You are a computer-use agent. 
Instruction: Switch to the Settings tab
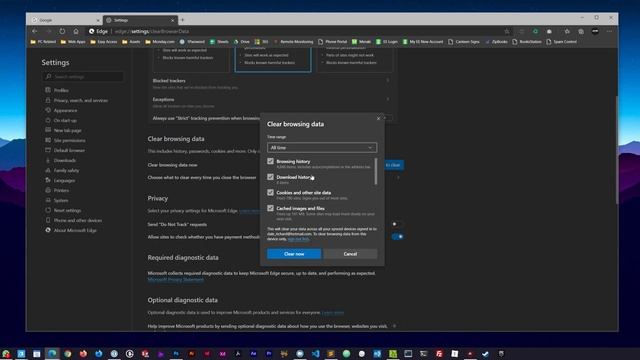(x=140, y=20)
